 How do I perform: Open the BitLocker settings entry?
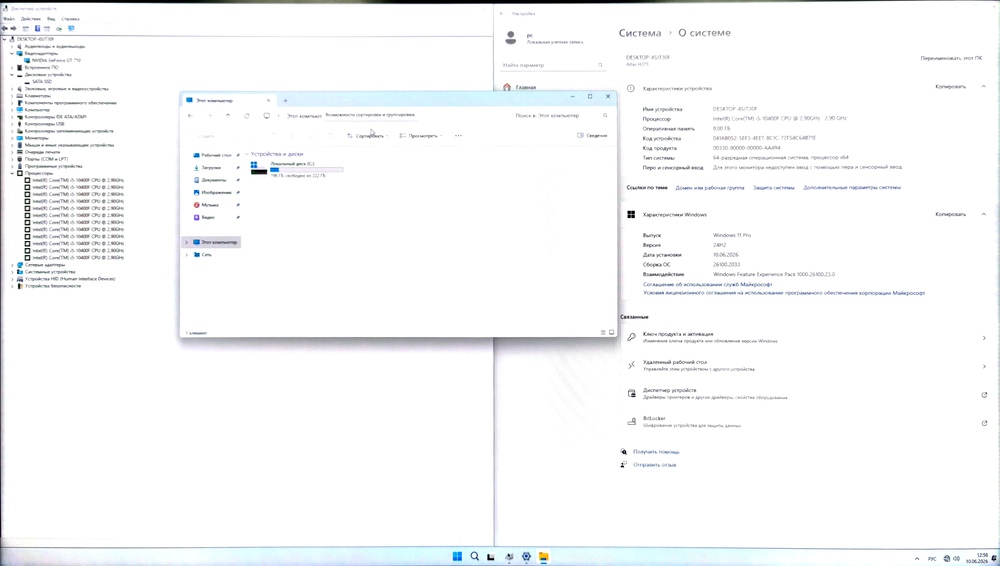tap(809, 422)
